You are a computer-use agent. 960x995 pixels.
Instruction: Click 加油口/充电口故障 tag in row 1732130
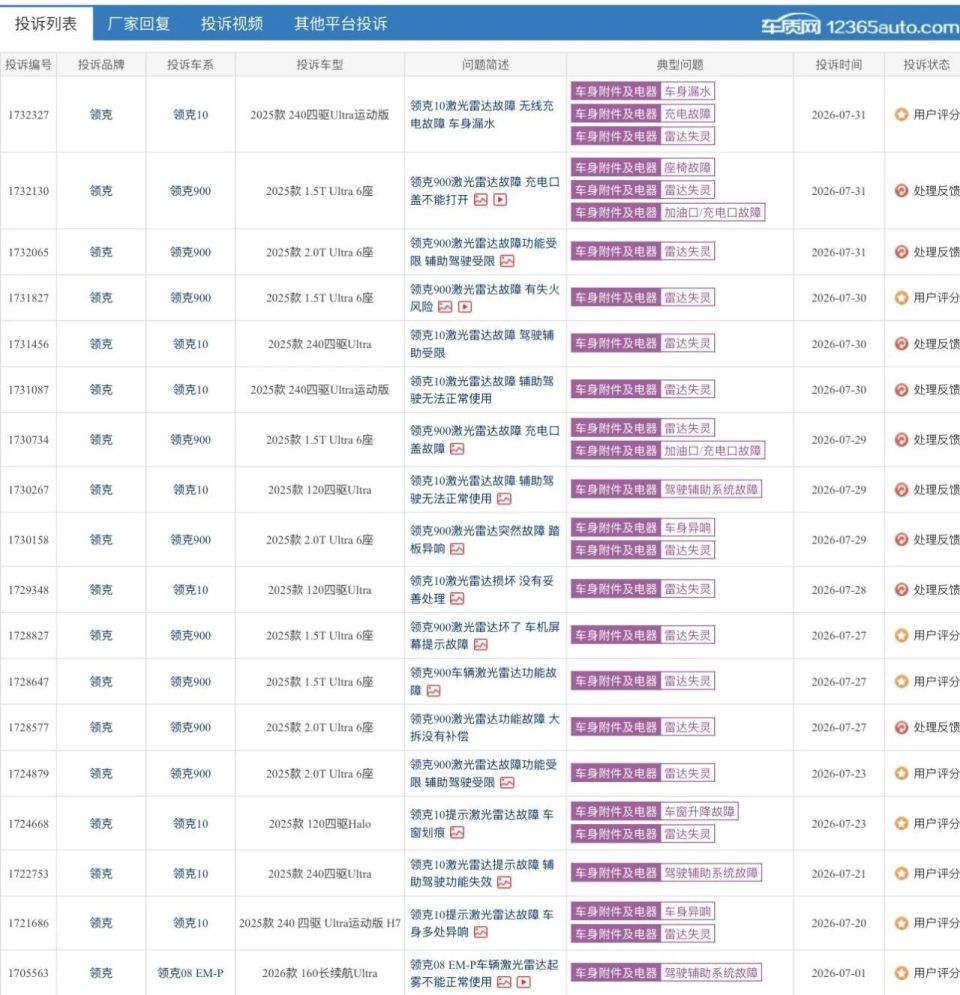[x=713, y=213]
